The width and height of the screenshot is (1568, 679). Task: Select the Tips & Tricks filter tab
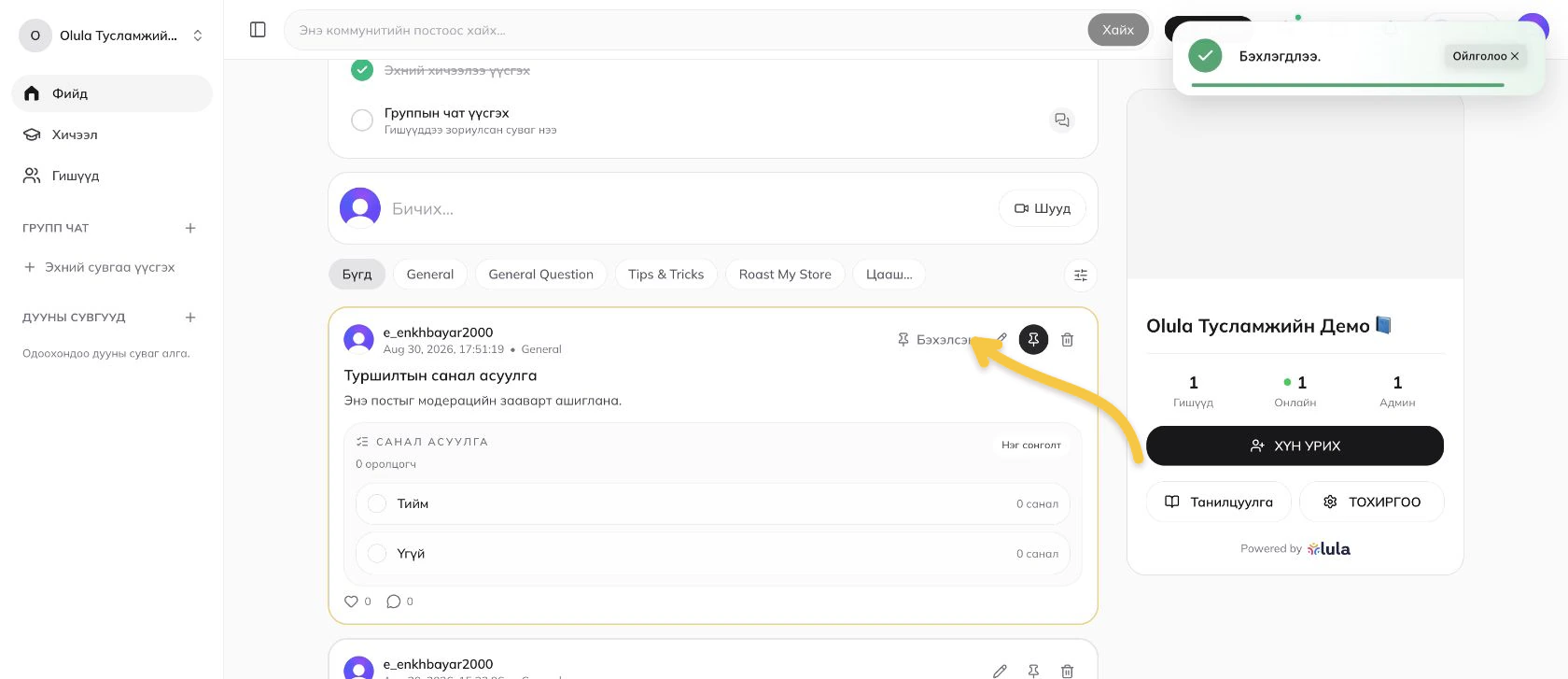click(x=666, y=275)
